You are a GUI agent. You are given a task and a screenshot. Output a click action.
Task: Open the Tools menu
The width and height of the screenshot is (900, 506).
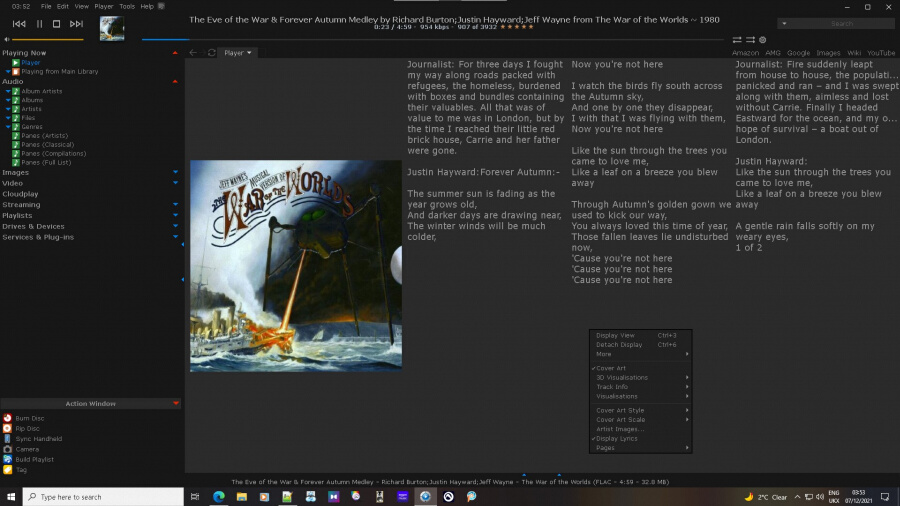point(127,6)
